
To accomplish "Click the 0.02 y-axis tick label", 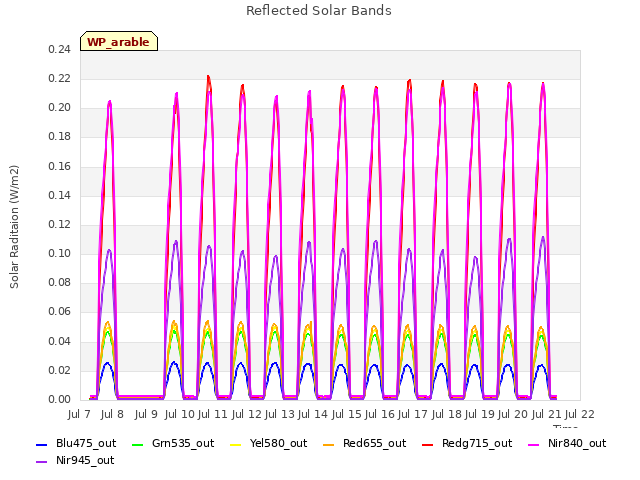I will pos(60,370).
